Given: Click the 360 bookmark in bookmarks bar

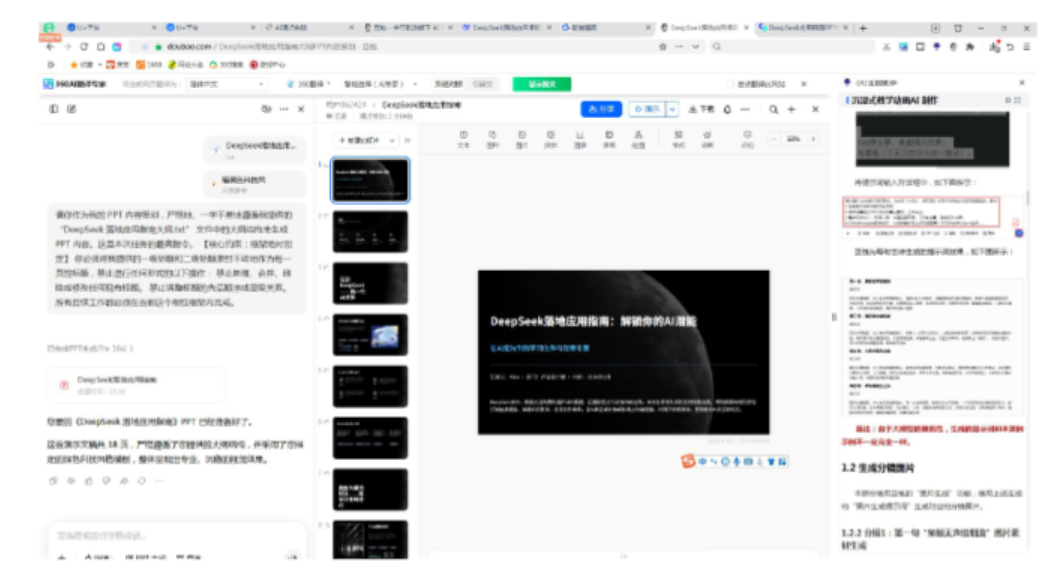Looking at the screenshot, I should (227, 65).
